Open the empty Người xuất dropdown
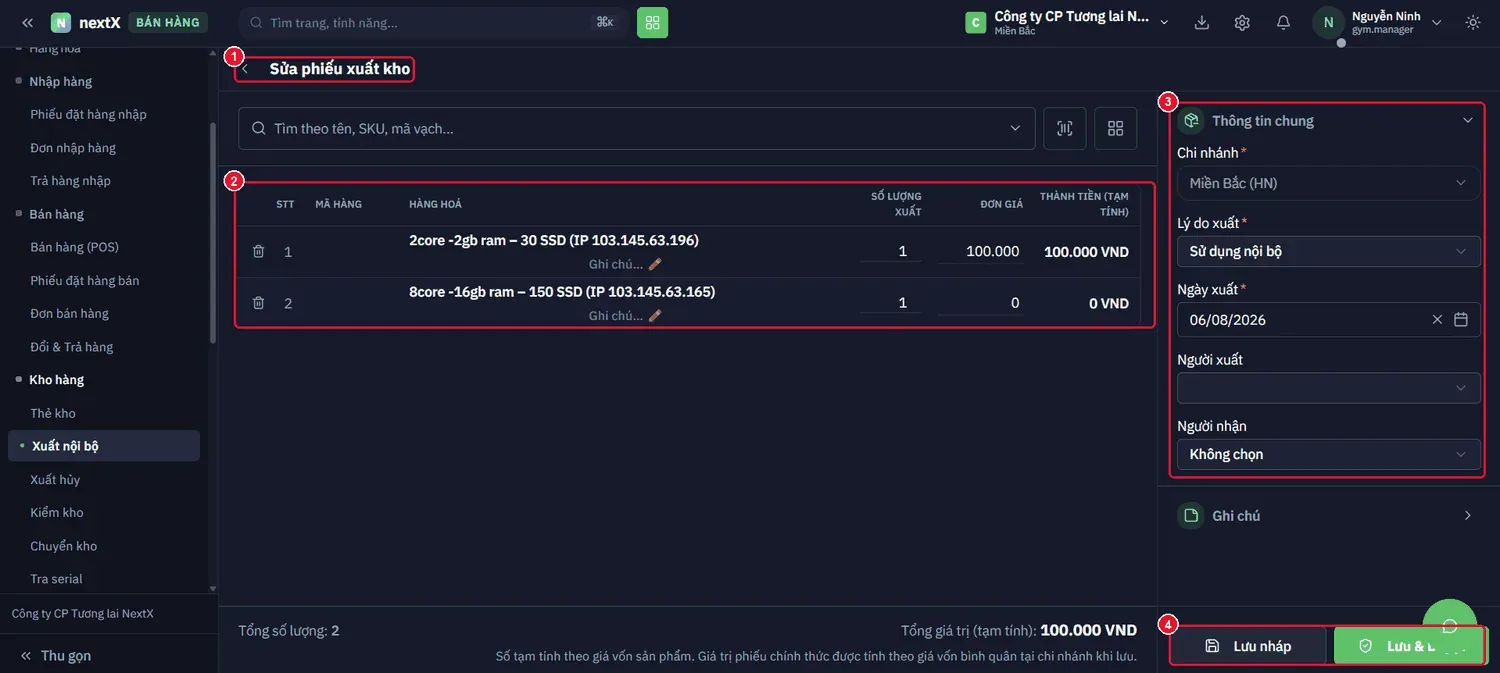 [x=1329, y=388]
